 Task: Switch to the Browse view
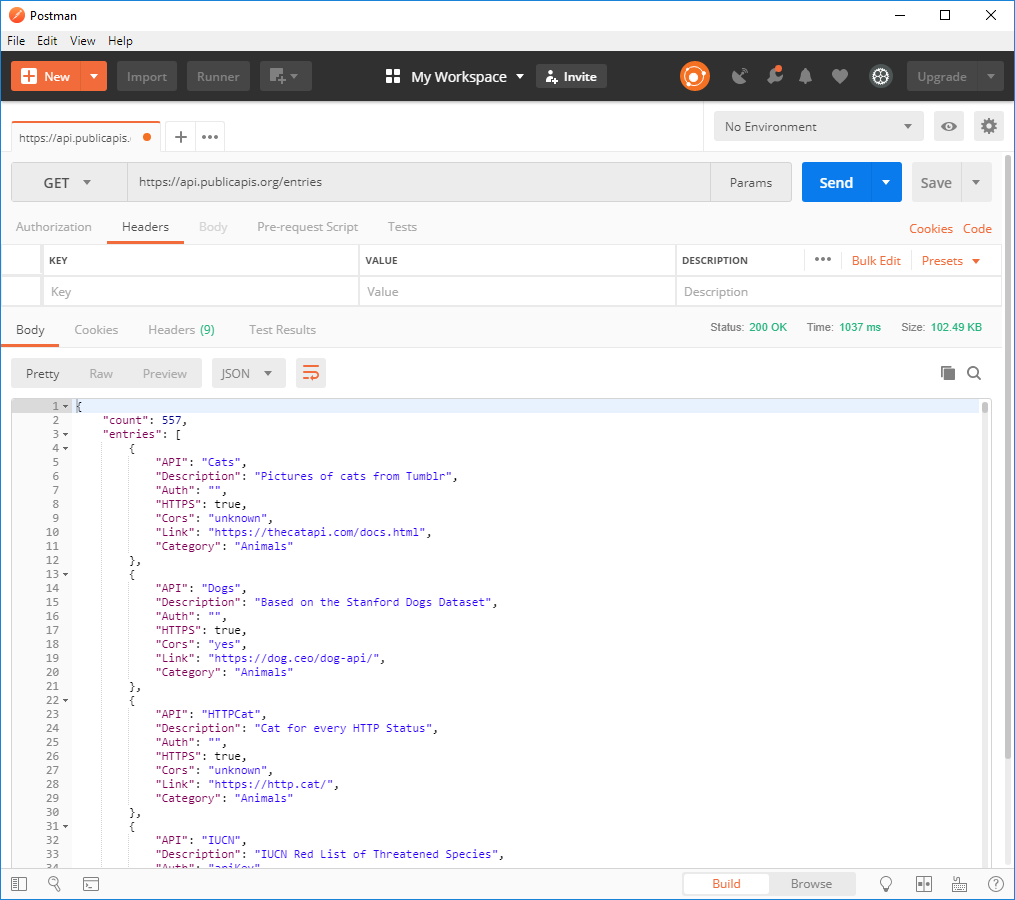[811, 884]
